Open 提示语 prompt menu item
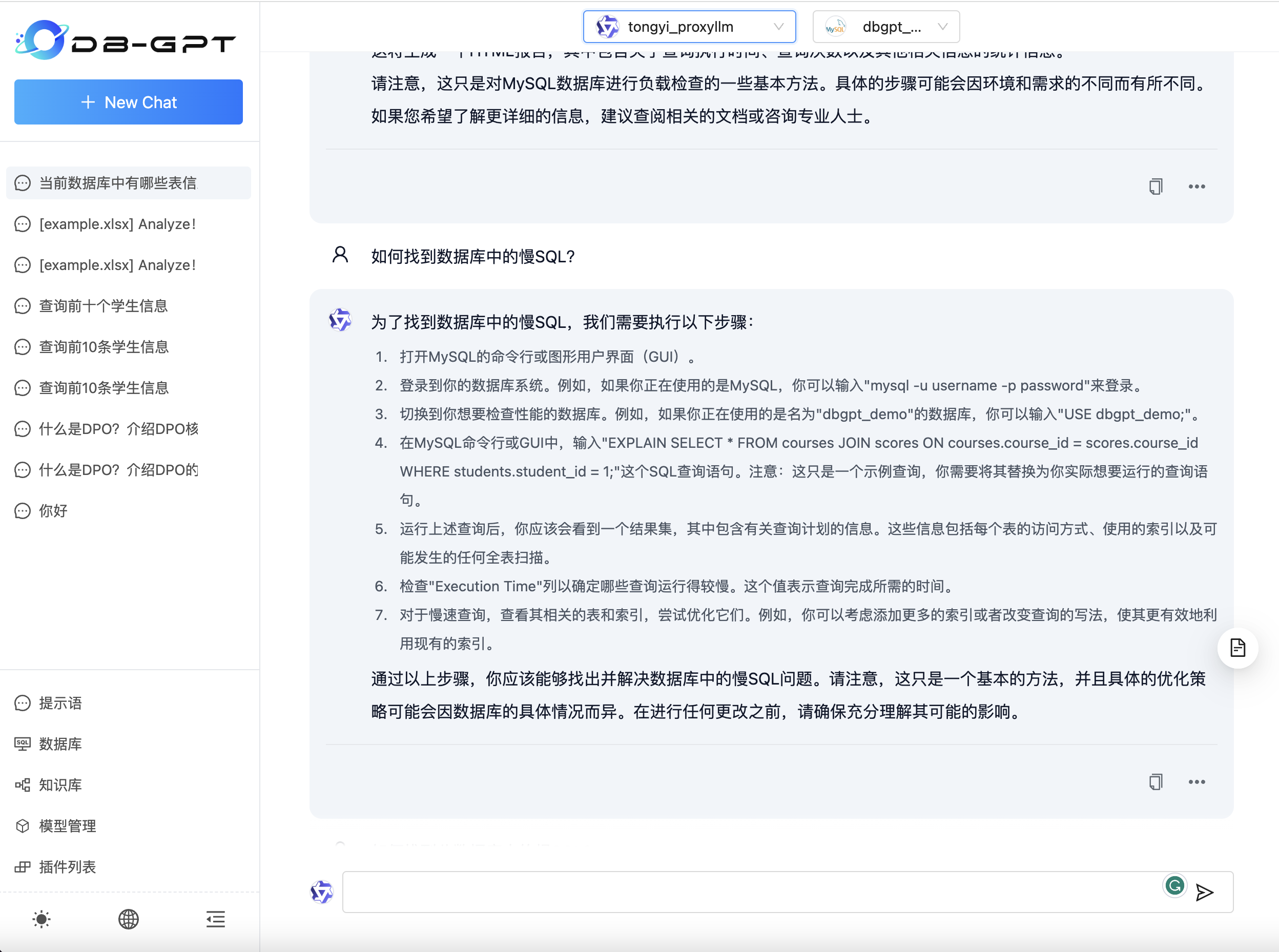 click(60, 703)
